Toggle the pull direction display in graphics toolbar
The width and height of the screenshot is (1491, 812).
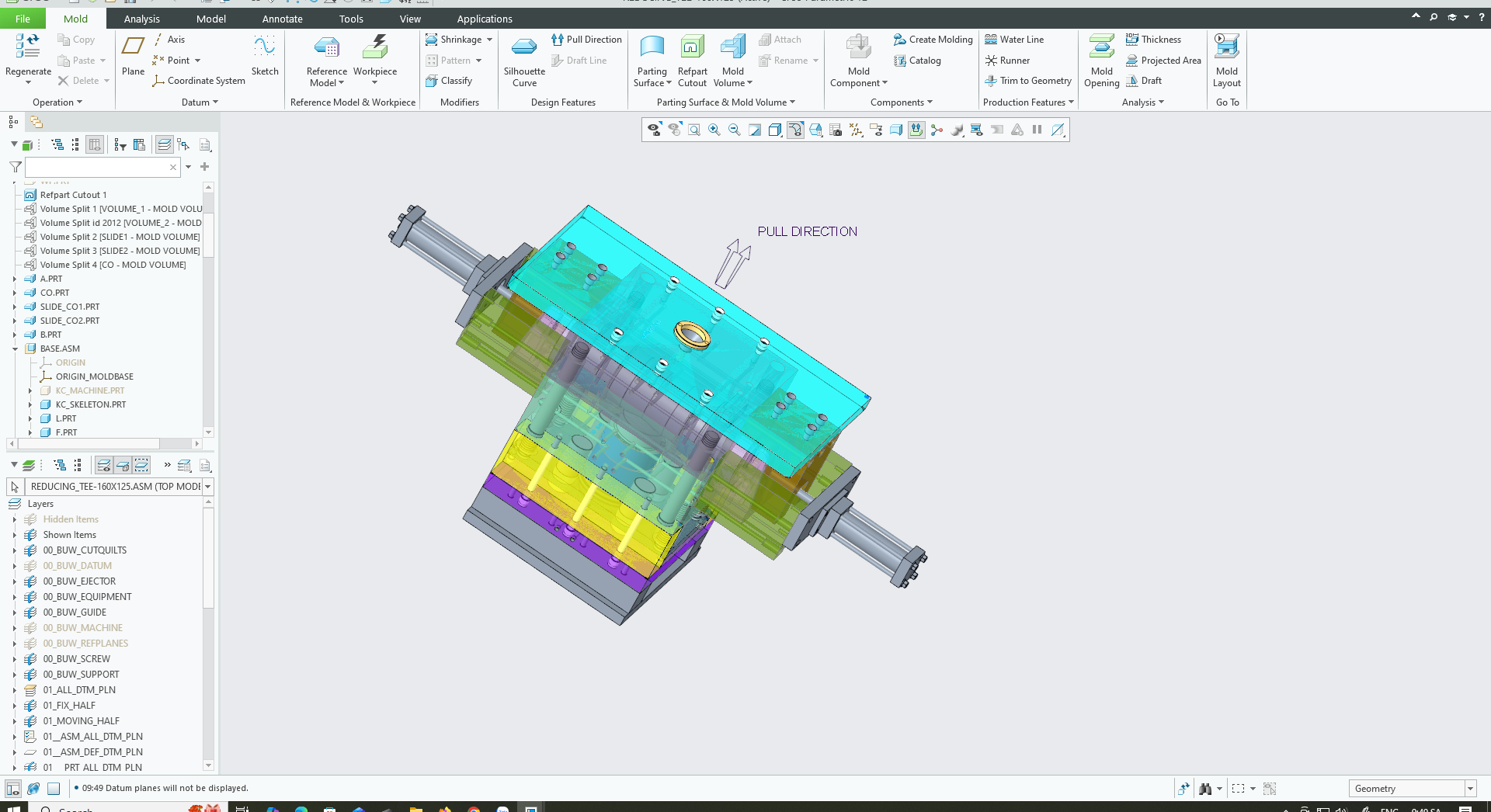coord(916,130)
